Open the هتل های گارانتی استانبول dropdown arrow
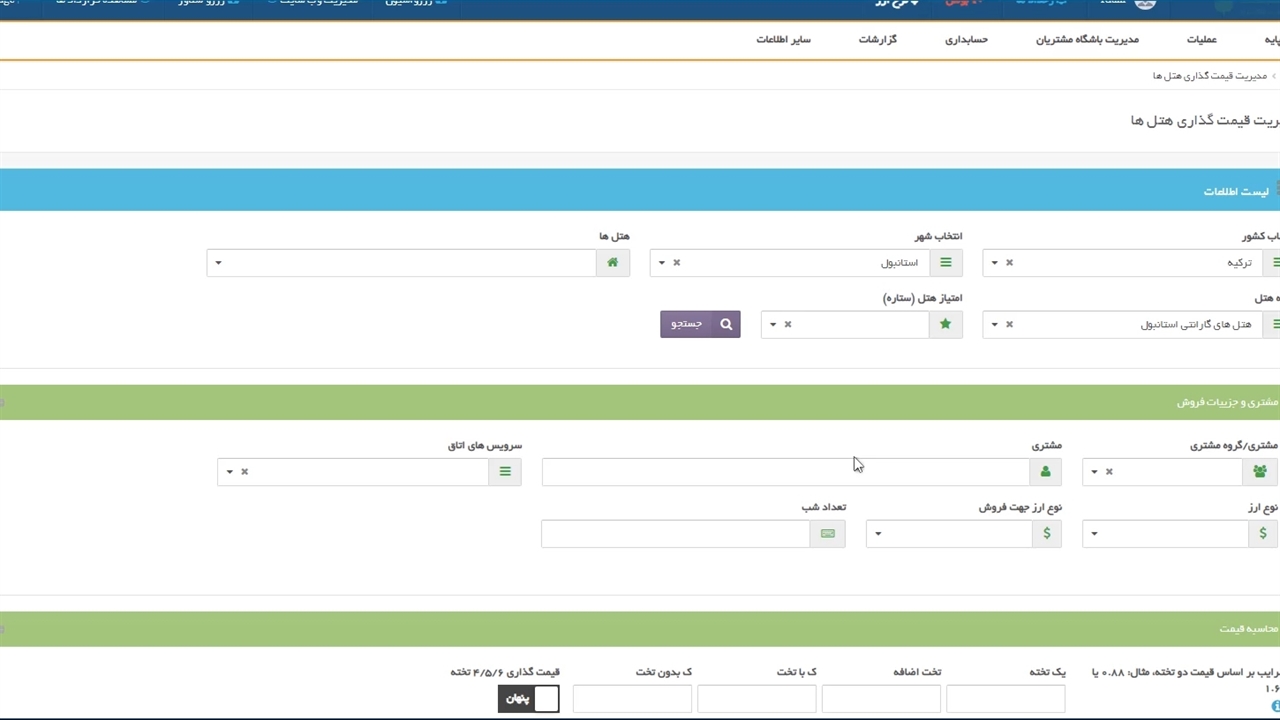The width and height of the screenshot is (1280, 720). (x=994, y=325)
